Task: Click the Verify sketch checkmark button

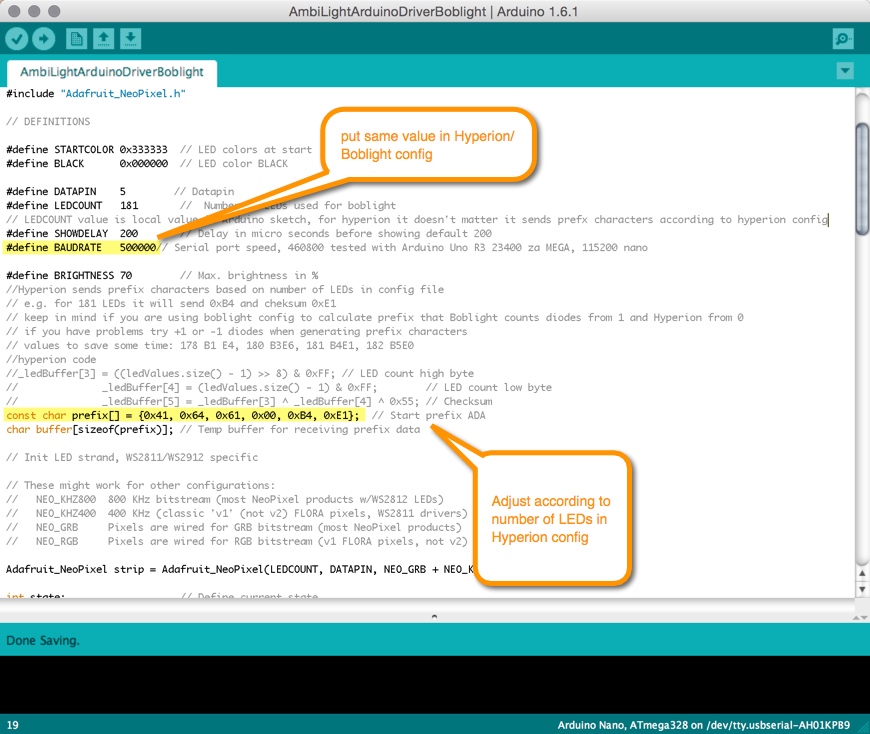Action: (17, 38)
